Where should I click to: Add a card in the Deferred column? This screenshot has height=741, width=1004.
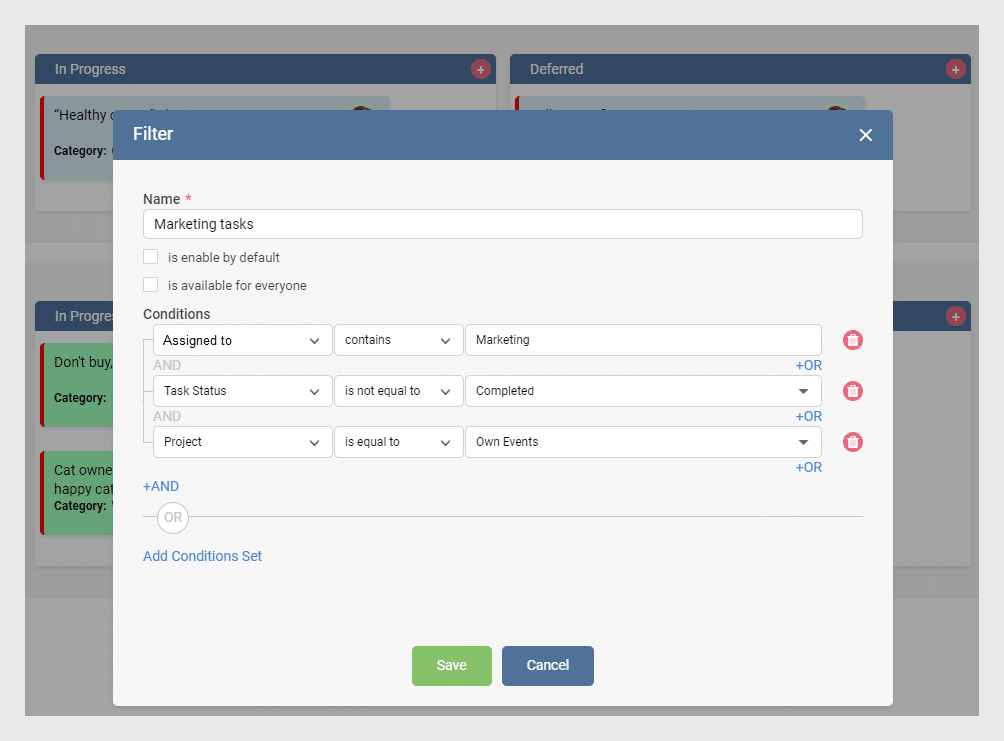pos(955,69)
